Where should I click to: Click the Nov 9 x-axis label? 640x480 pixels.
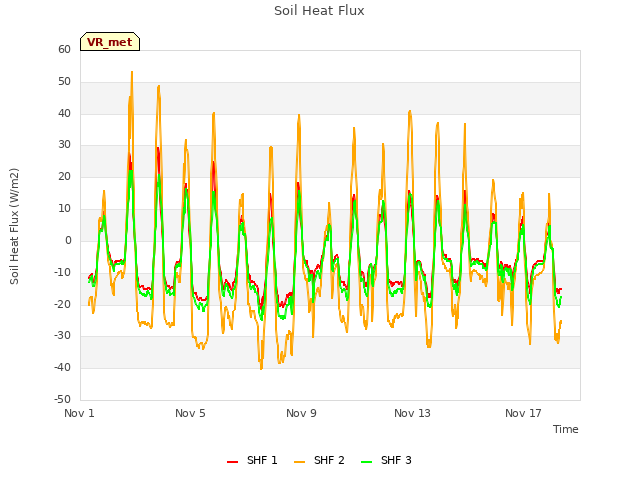click(301, 413)
